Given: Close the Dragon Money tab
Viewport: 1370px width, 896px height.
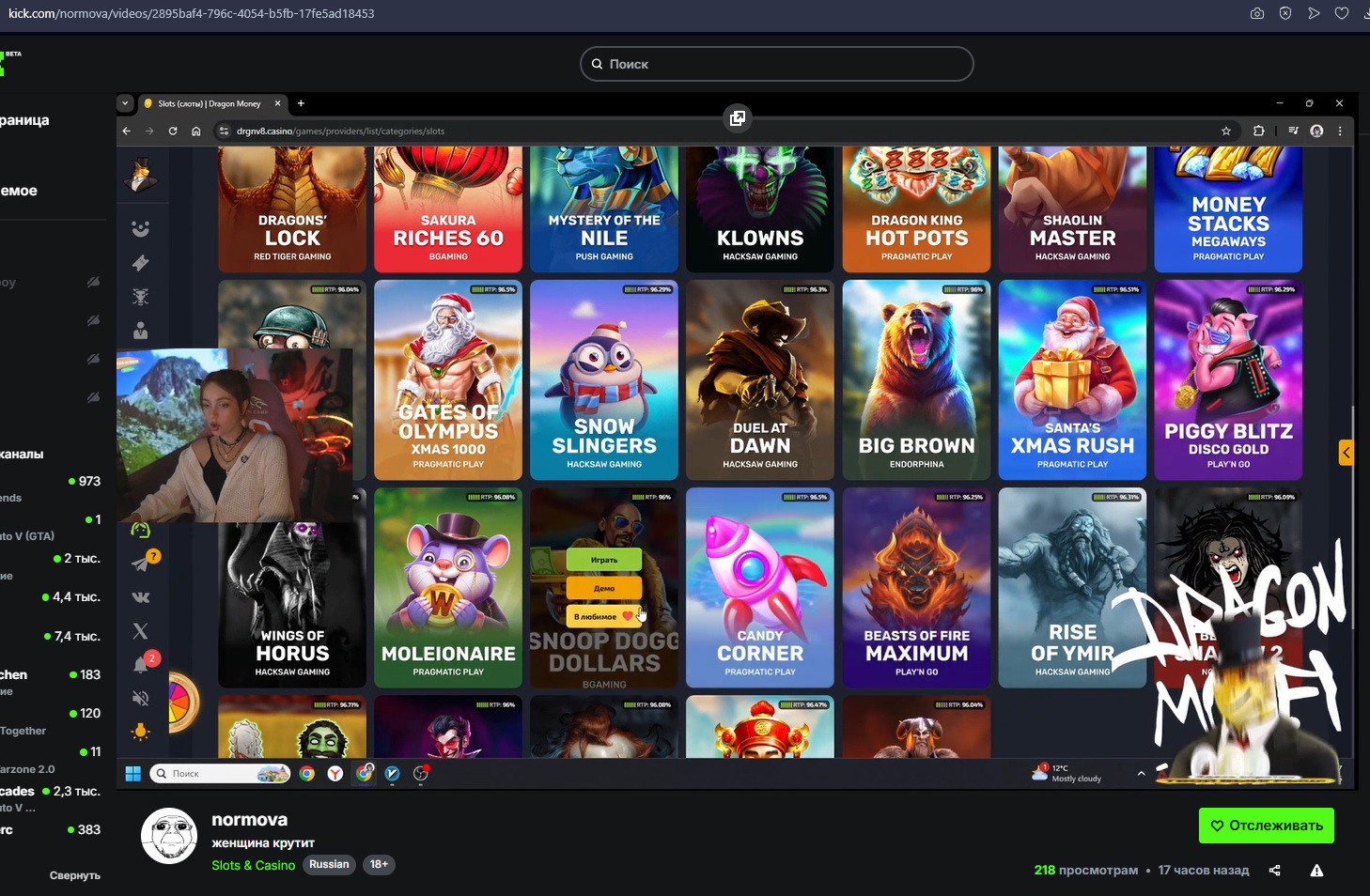Looking at the screenshot, I should [277, 103].
